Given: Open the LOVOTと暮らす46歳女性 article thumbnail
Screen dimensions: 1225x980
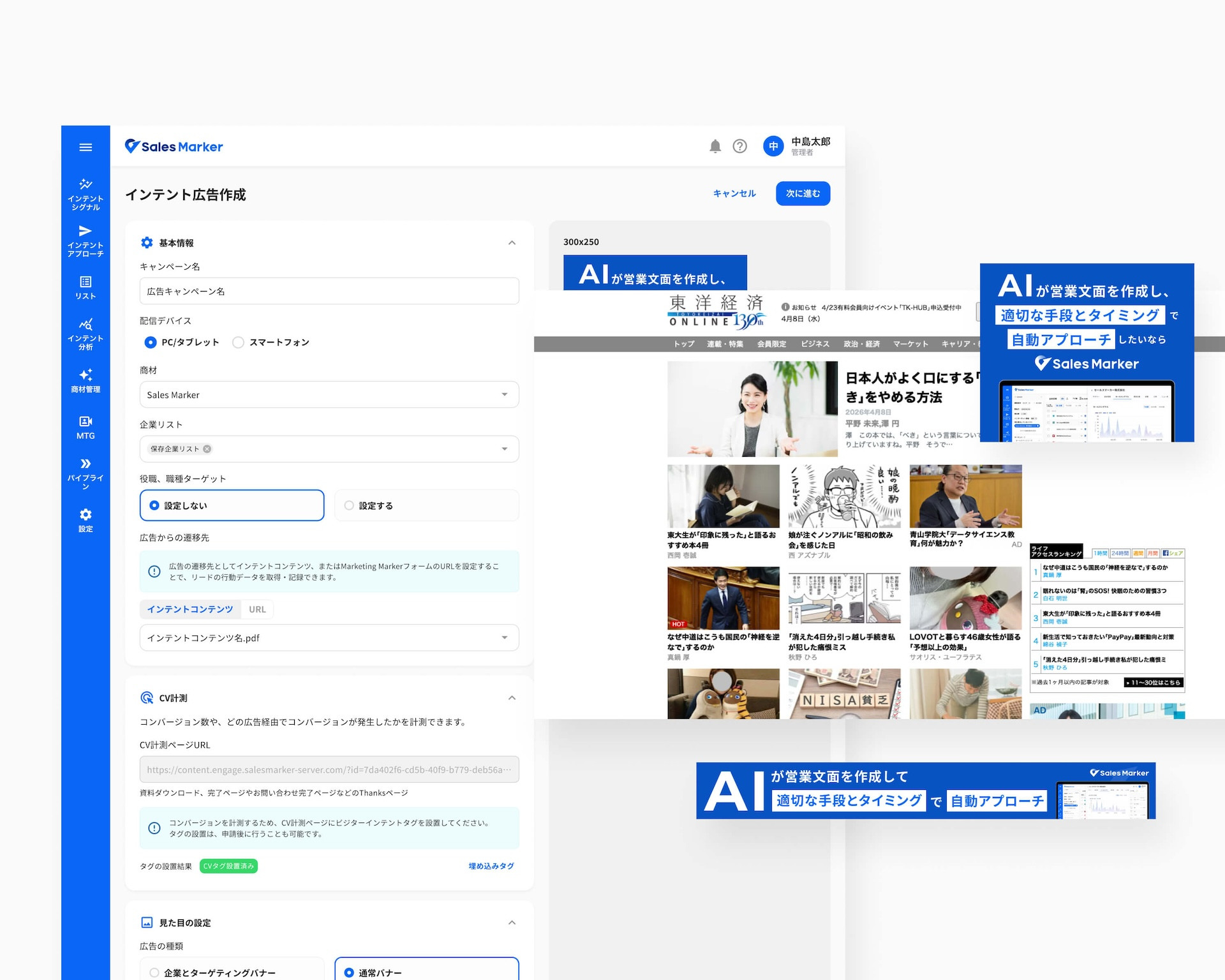Looking at the screenshot, I should point(965,598).
